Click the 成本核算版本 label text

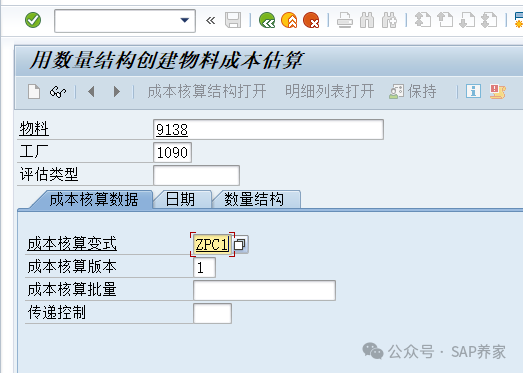click(72, 267)
